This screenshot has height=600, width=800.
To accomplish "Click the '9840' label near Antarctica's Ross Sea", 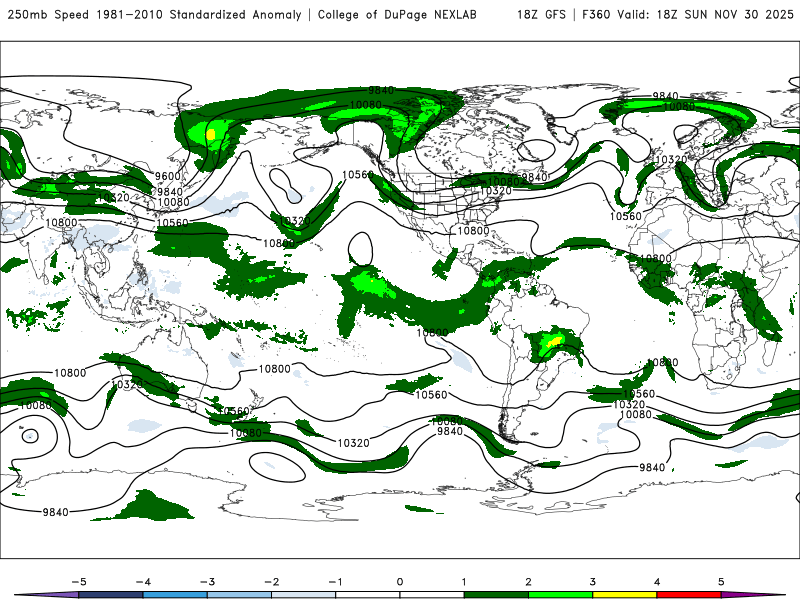I will [x=56, y=512].
